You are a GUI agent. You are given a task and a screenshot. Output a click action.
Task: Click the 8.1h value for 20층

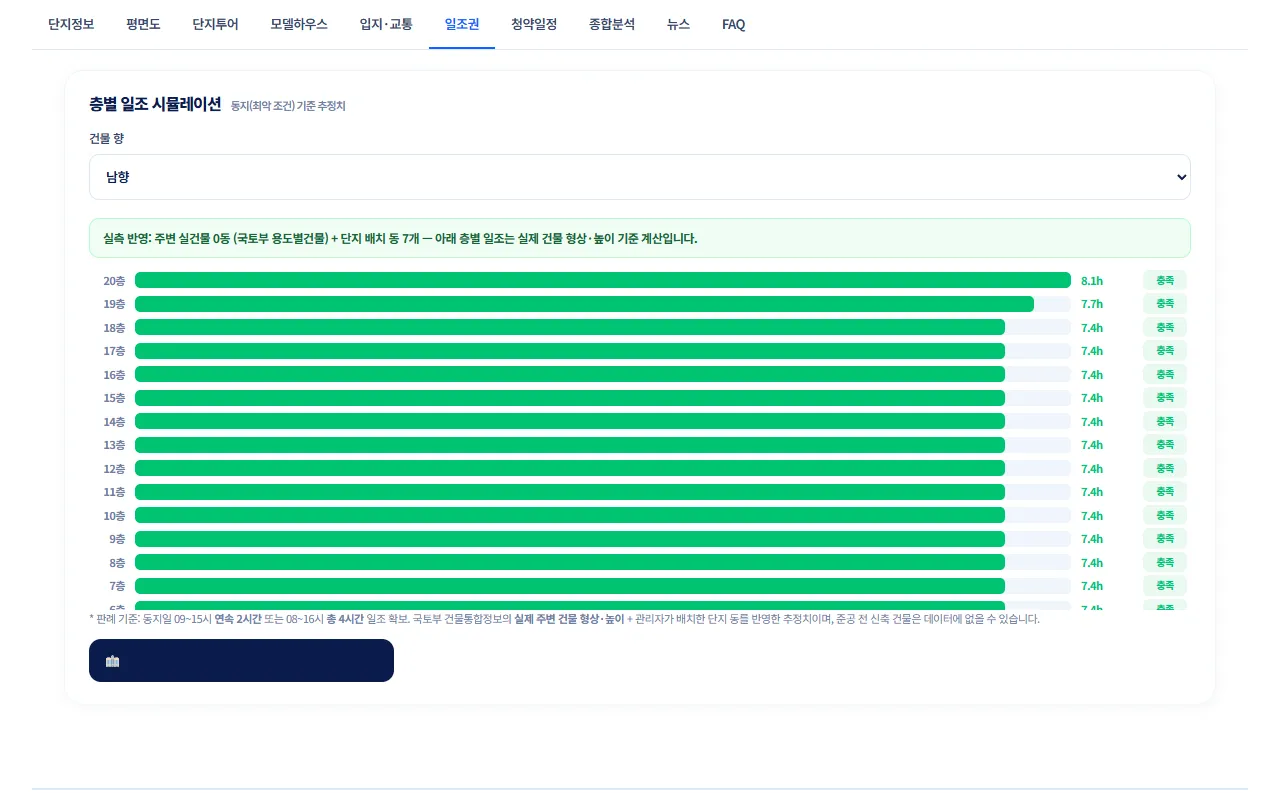tap(1092, 281)
